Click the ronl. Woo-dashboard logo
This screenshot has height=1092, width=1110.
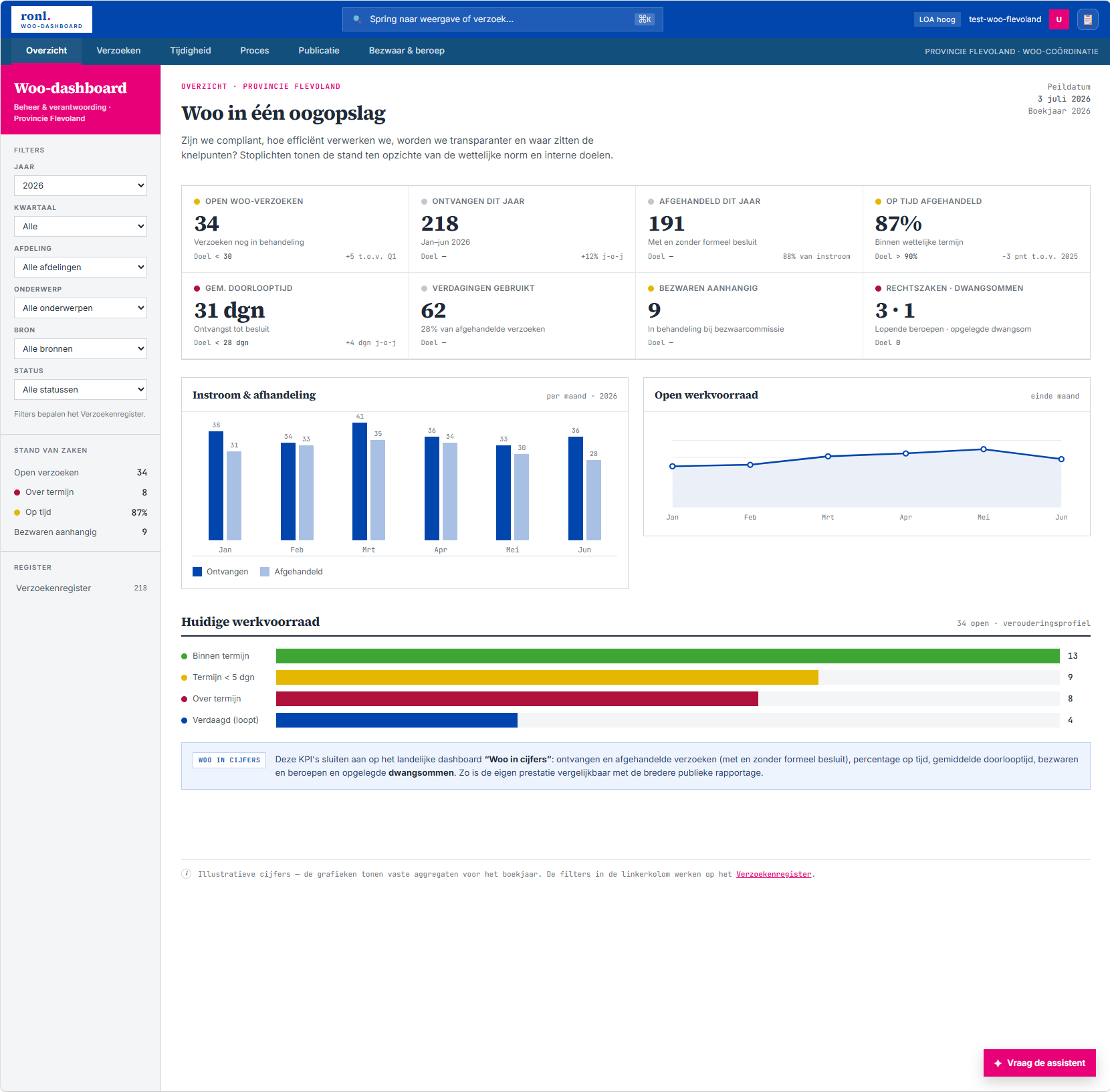pos(51,19)
